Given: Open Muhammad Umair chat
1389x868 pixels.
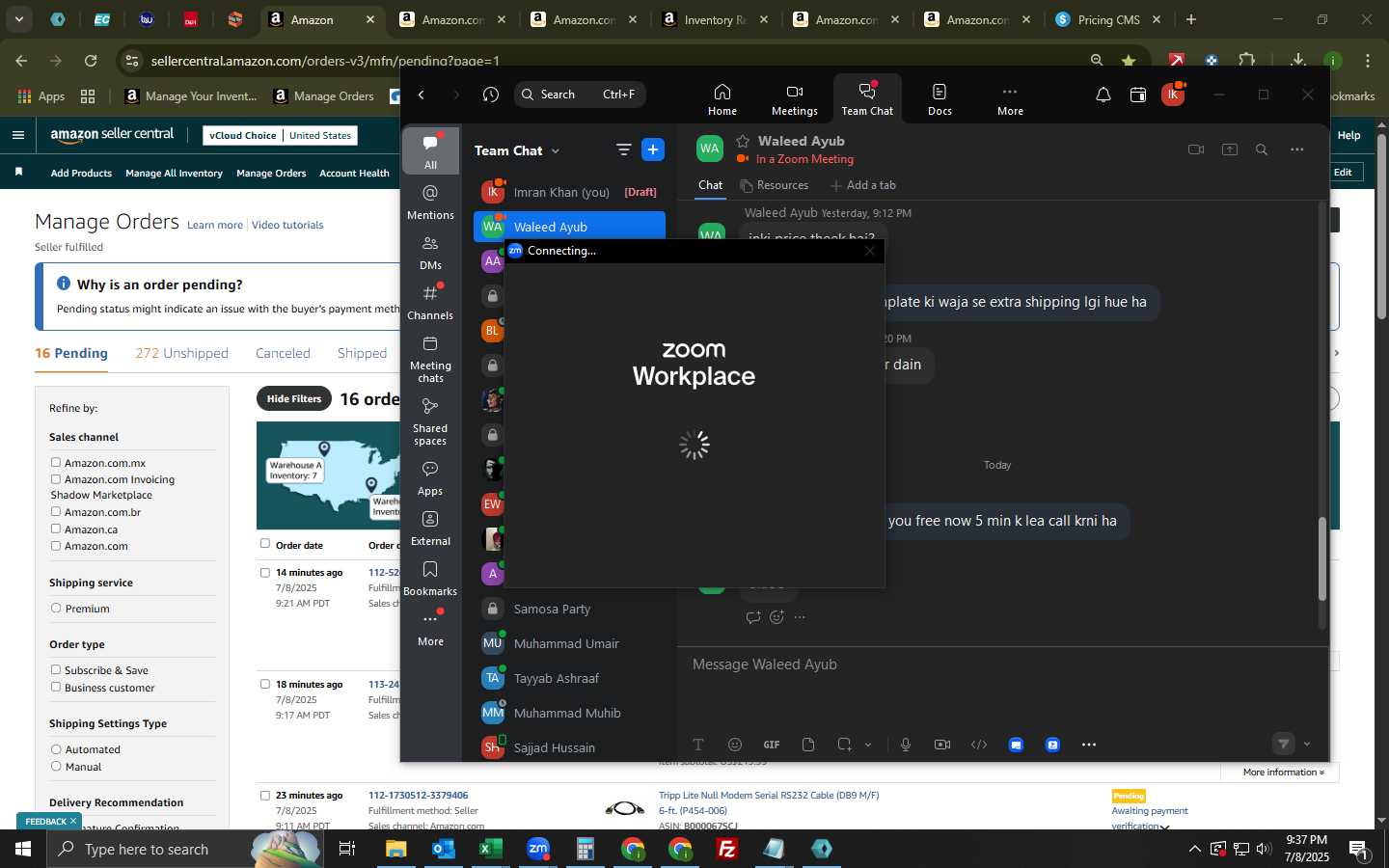Looking at the screenshot, I should (x=569, y=643).
